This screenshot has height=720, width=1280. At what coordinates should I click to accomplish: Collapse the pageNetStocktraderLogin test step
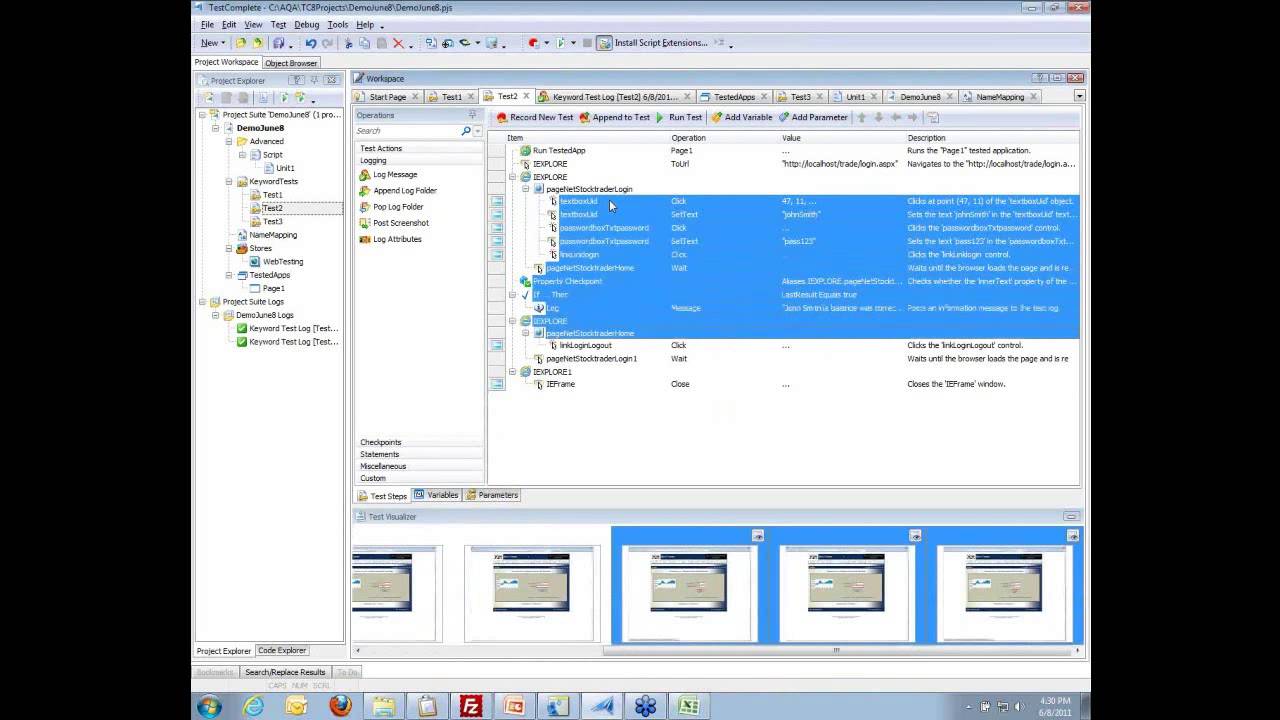click(x=526, y=189)
